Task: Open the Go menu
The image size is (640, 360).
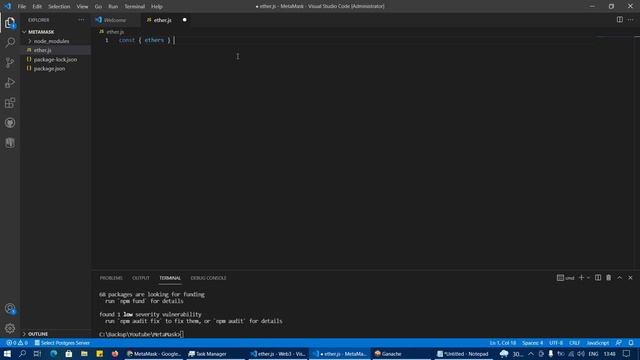Action: coord(98,7)
